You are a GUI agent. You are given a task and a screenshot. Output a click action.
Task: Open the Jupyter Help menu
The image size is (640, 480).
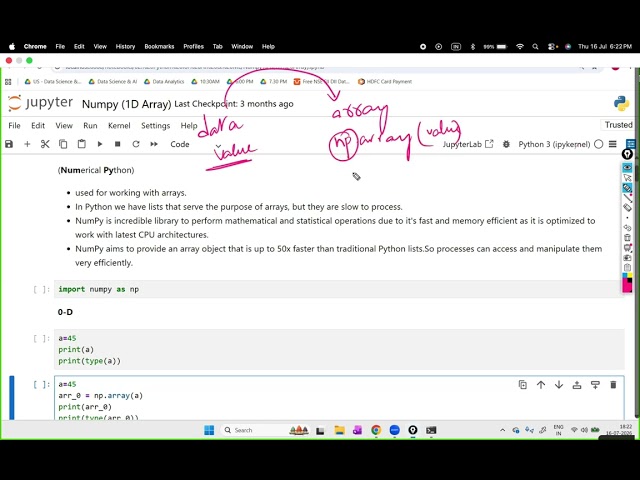point(189,126)
